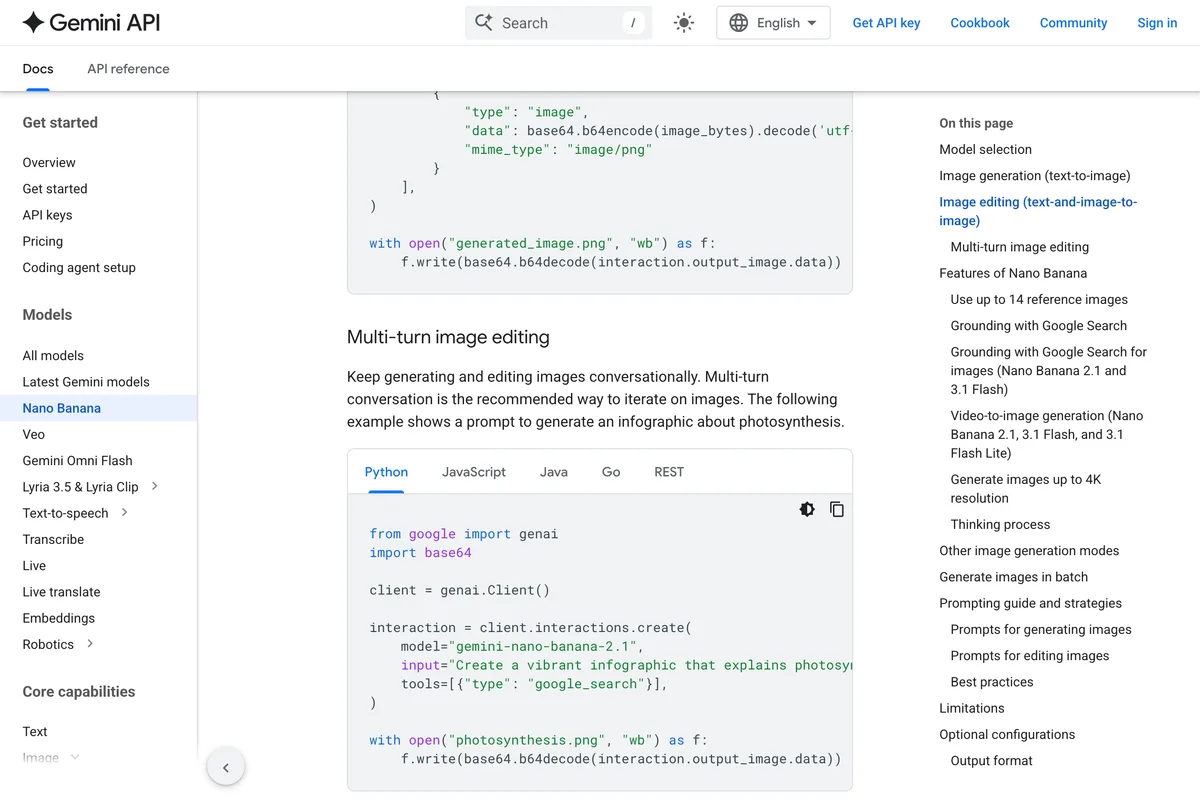The image size is (1200, 800).
Task: Jump to Video-to-image generation section
Action: (x=1047, y=434)
